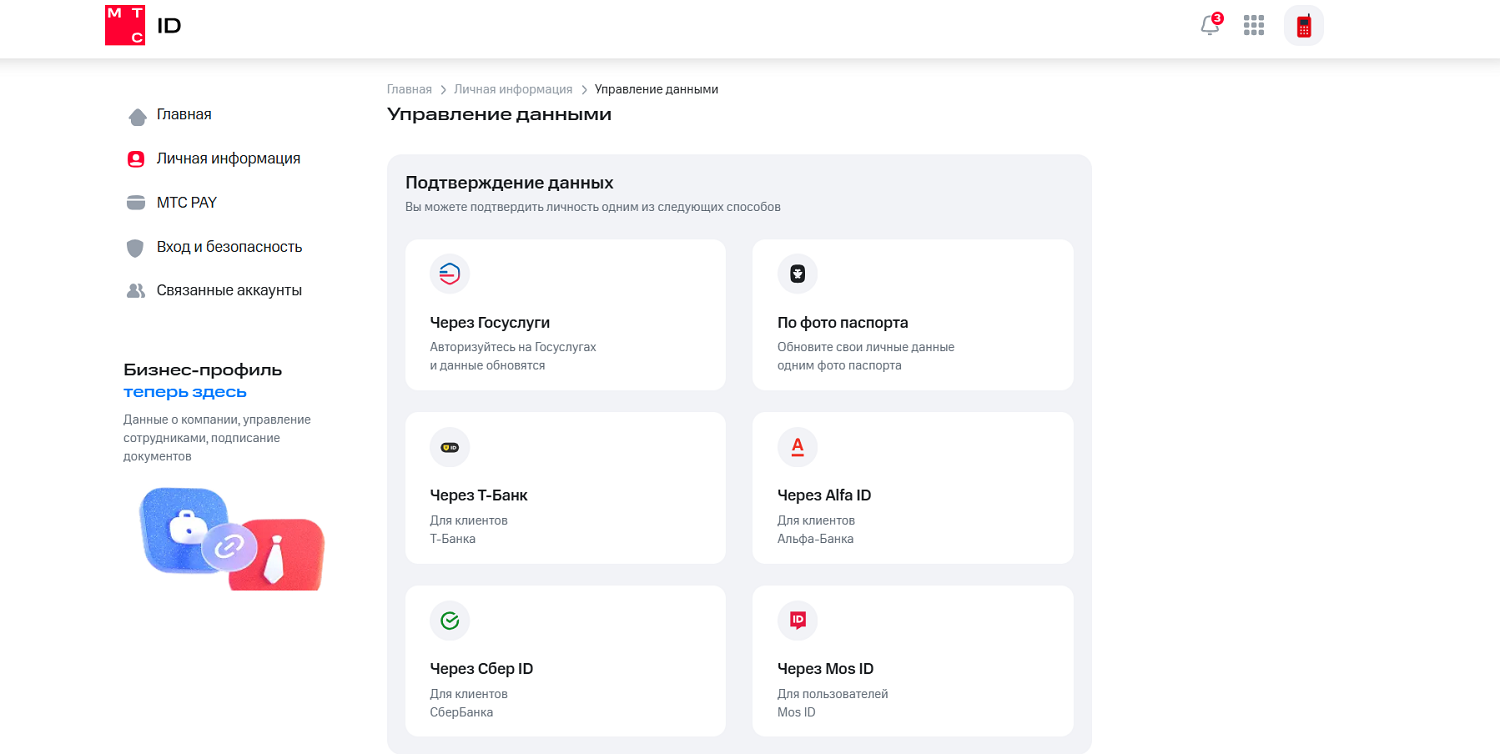The height and width of the screenshot is (754, 1500).
Task: Click the red Alfa ID icon
Action: pyautogui.click(x=797, y=447)
